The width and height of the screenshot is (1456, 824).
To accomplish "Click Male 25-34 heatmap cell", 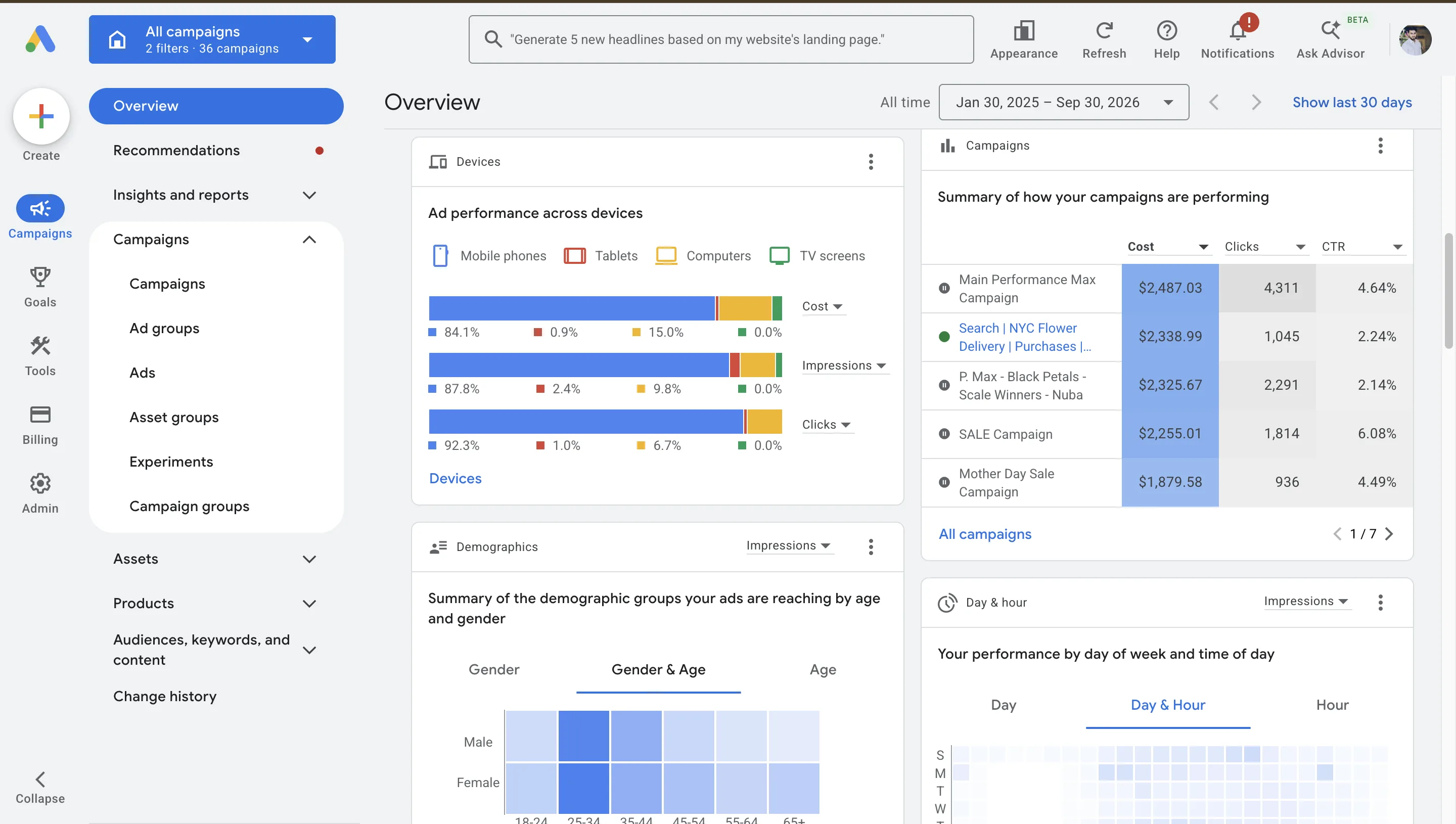I will (x=583, y=736).
